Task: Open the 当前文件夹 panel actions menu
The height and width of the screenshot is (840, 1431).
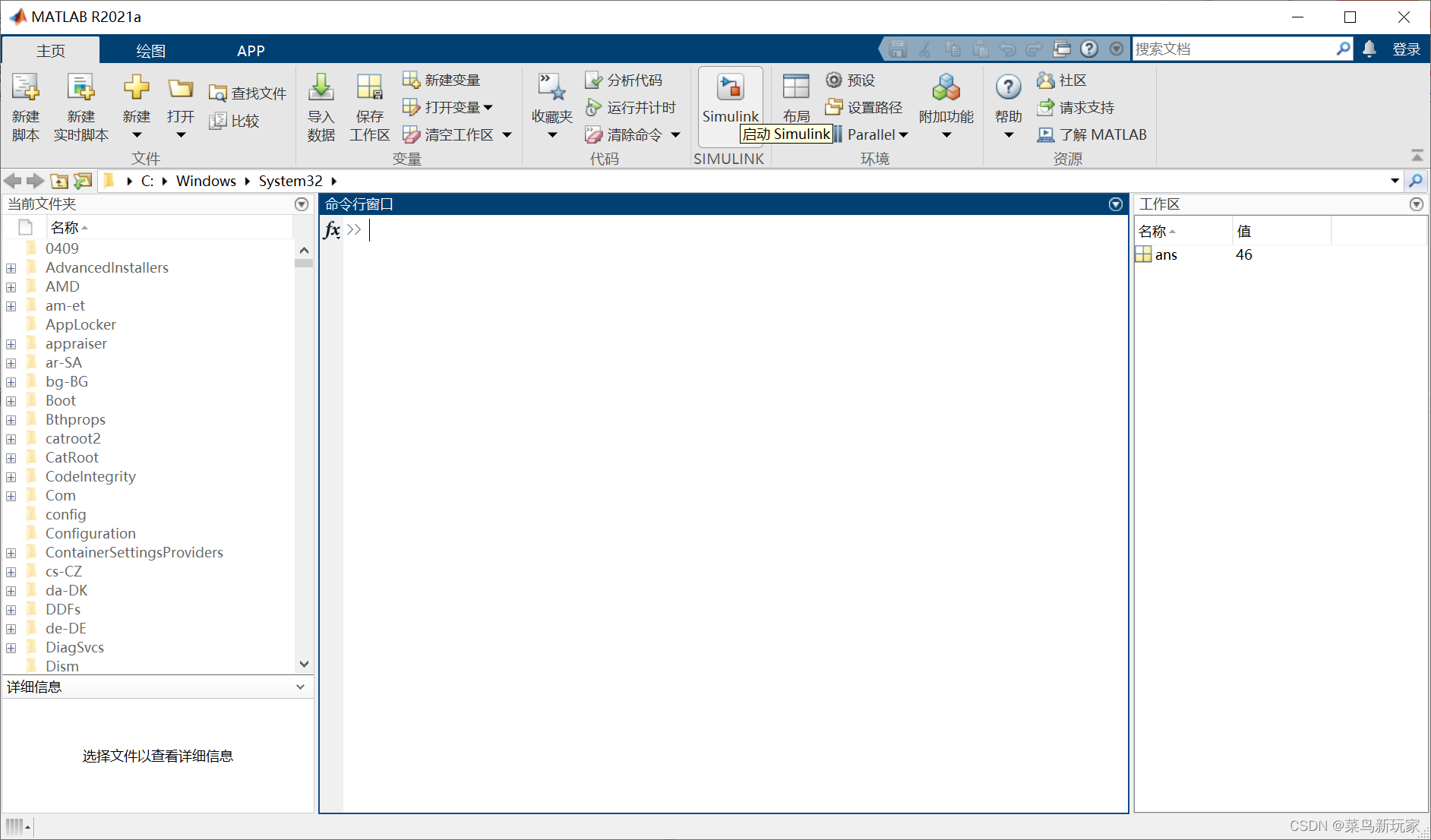Action: pos(302,204)
